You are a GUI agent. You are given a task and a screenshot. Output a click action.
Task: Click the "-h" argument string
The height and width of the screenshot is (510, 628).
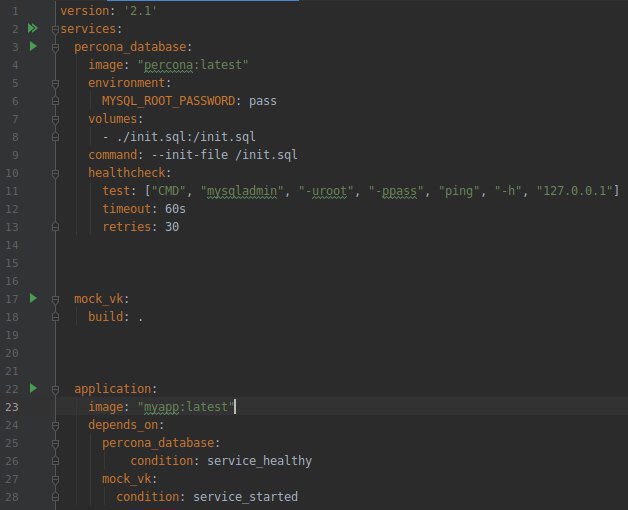[508, 191]
